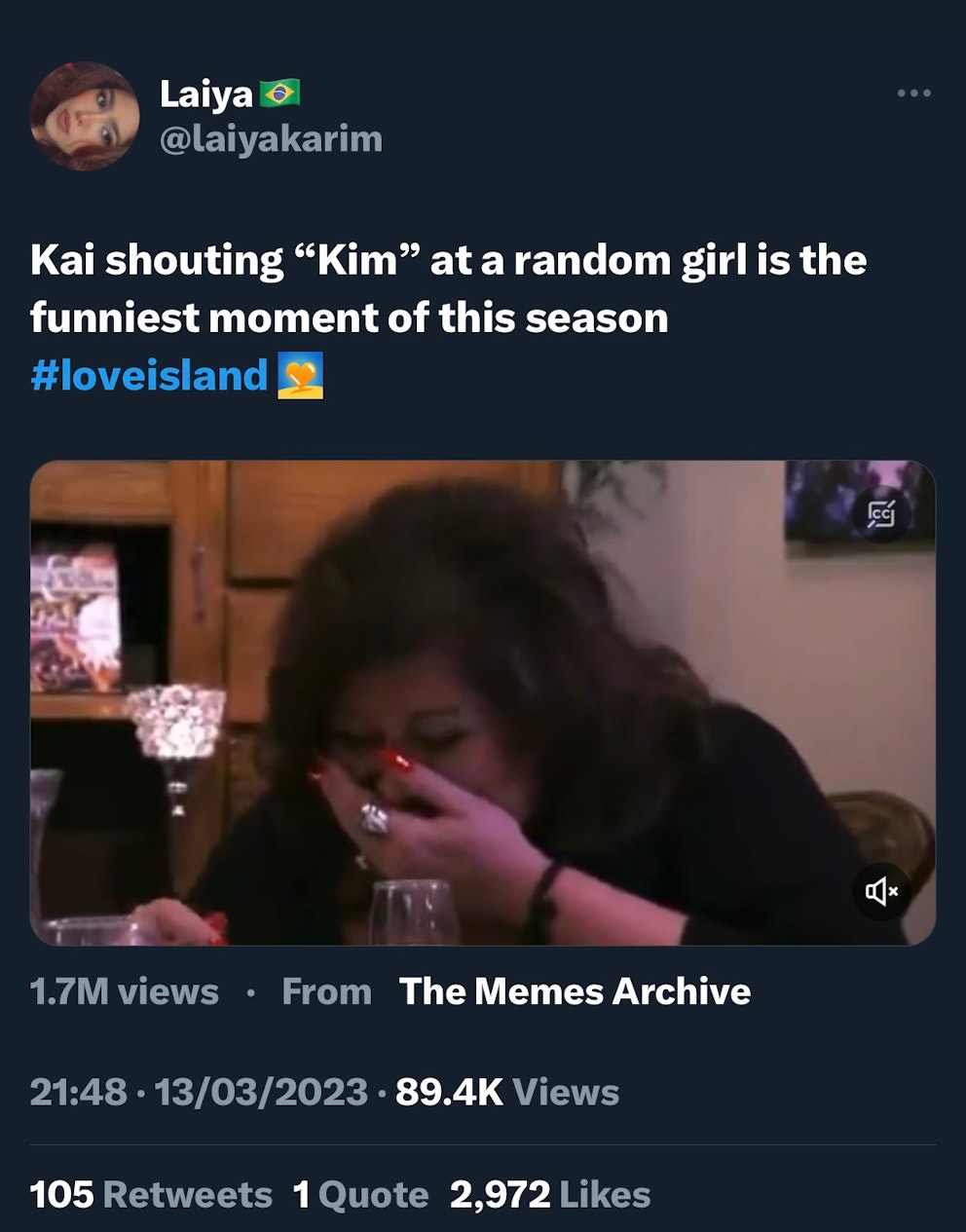Unmute the video sound
This screenshot has height=1232, width=966.
[x=881, y=890]
